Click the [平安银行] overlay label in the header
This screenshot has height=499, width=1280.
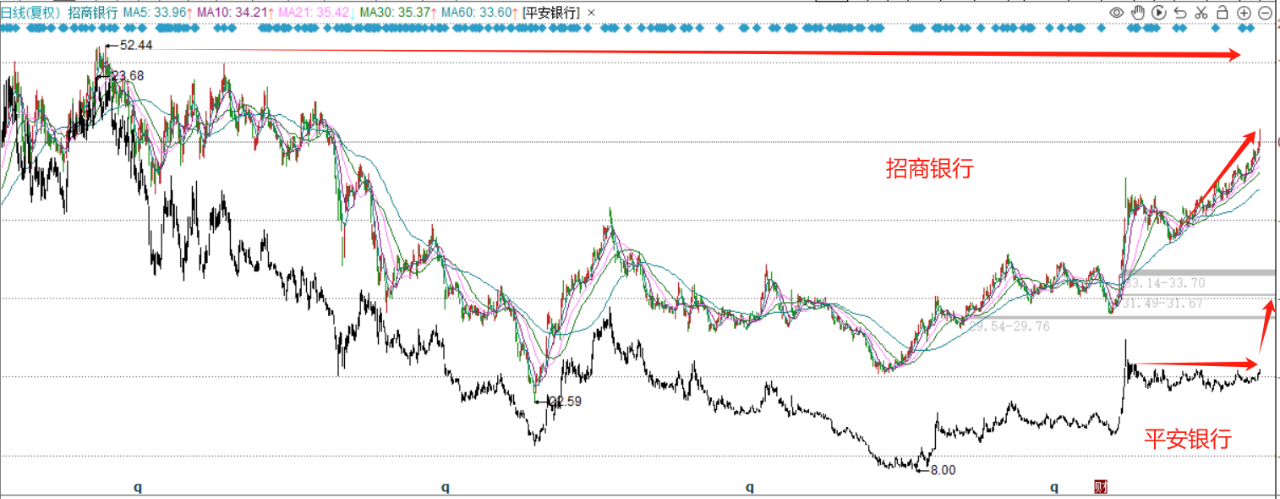pos(551,13)
